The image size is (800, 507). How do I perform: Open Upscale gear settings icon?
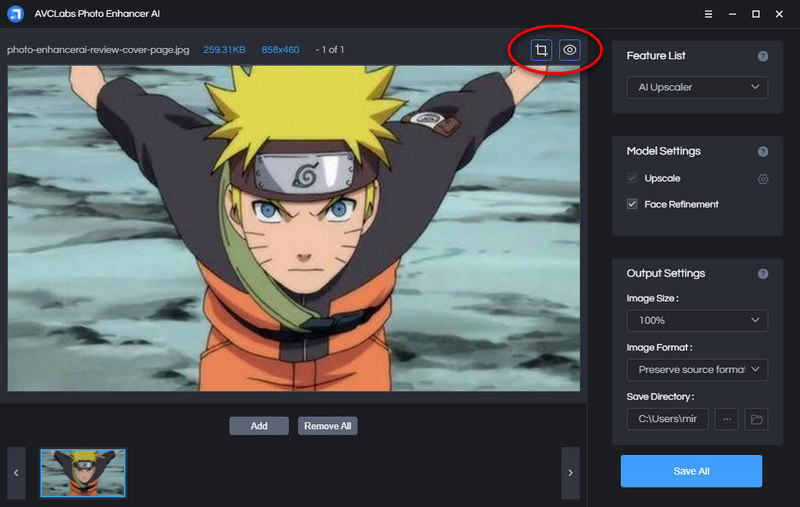pos(763,179)
